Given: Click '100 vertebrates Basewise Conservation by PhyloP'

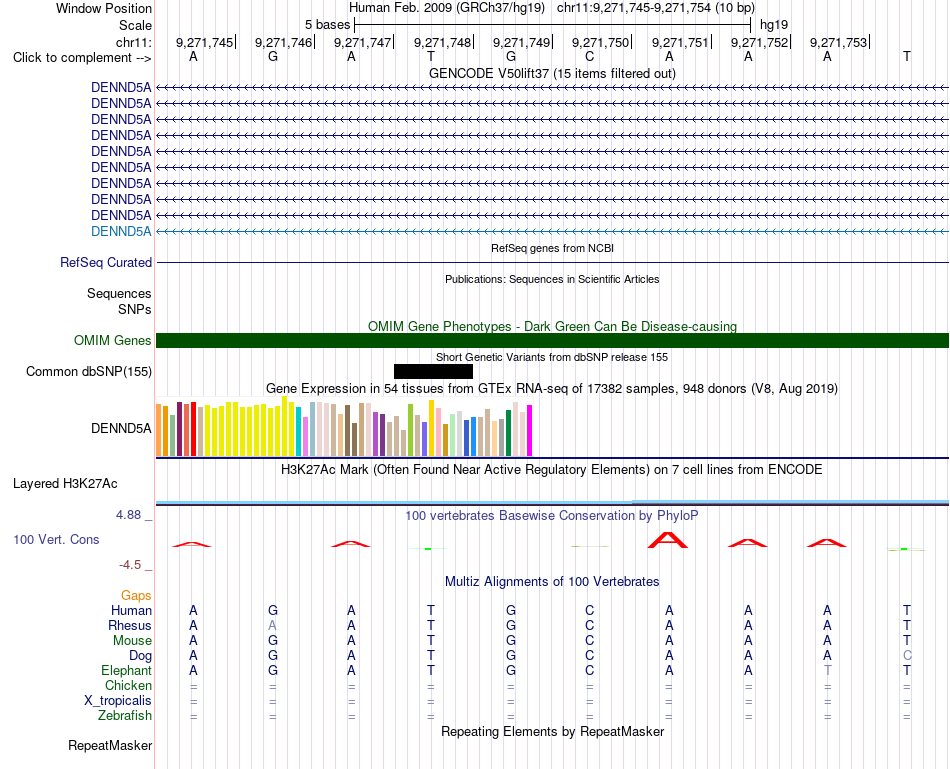Looking at the screenshot, I should (552, 516).
